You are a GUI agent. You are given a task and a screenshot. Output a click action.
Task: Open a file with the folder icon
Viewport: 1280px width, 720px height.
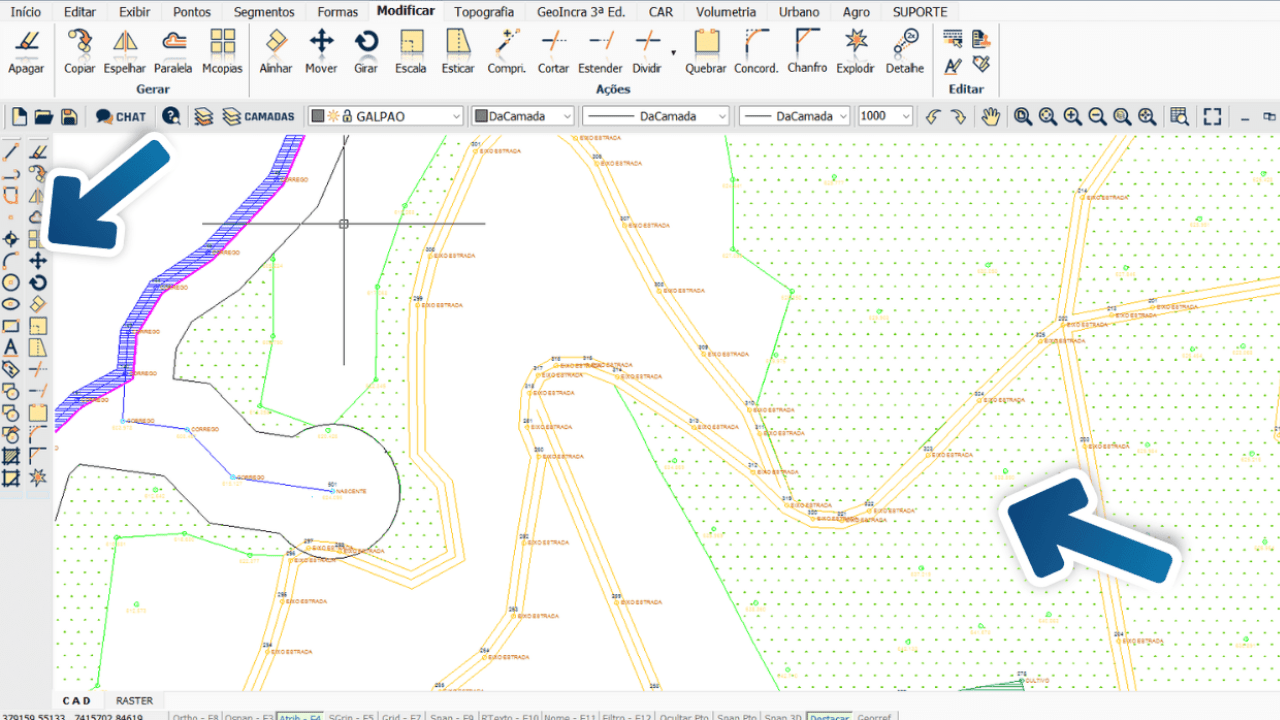click(44, 116)
